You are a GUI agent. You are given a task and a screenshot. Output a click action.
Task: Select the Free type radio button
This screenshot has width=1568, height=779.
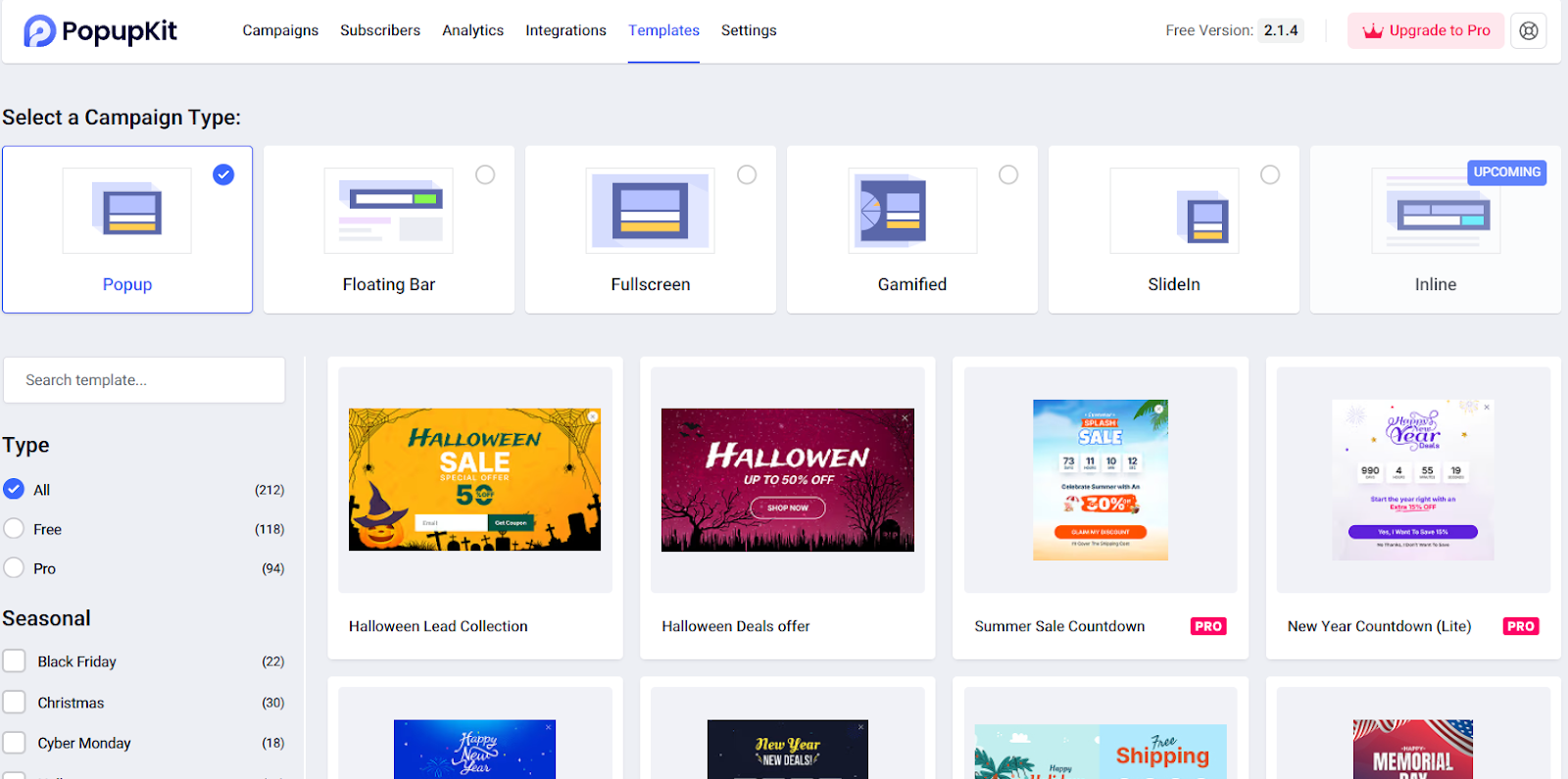click(14, 529)
